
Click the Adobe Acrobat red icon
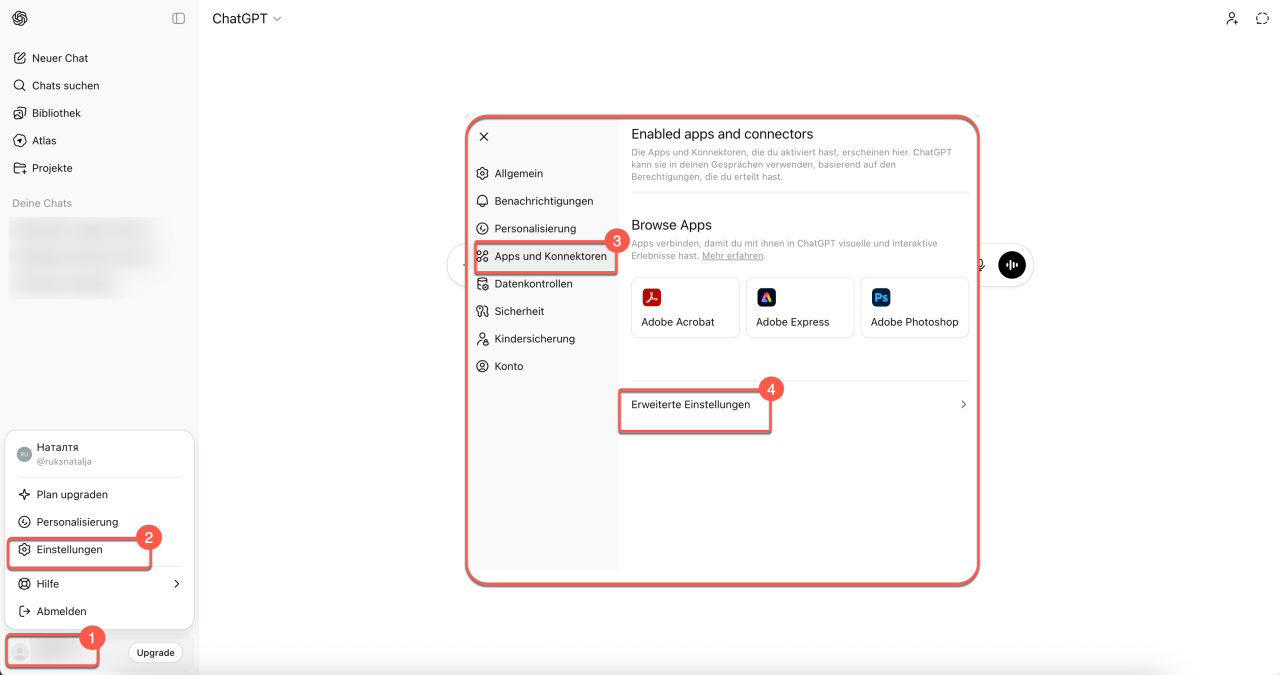point(652,297)
